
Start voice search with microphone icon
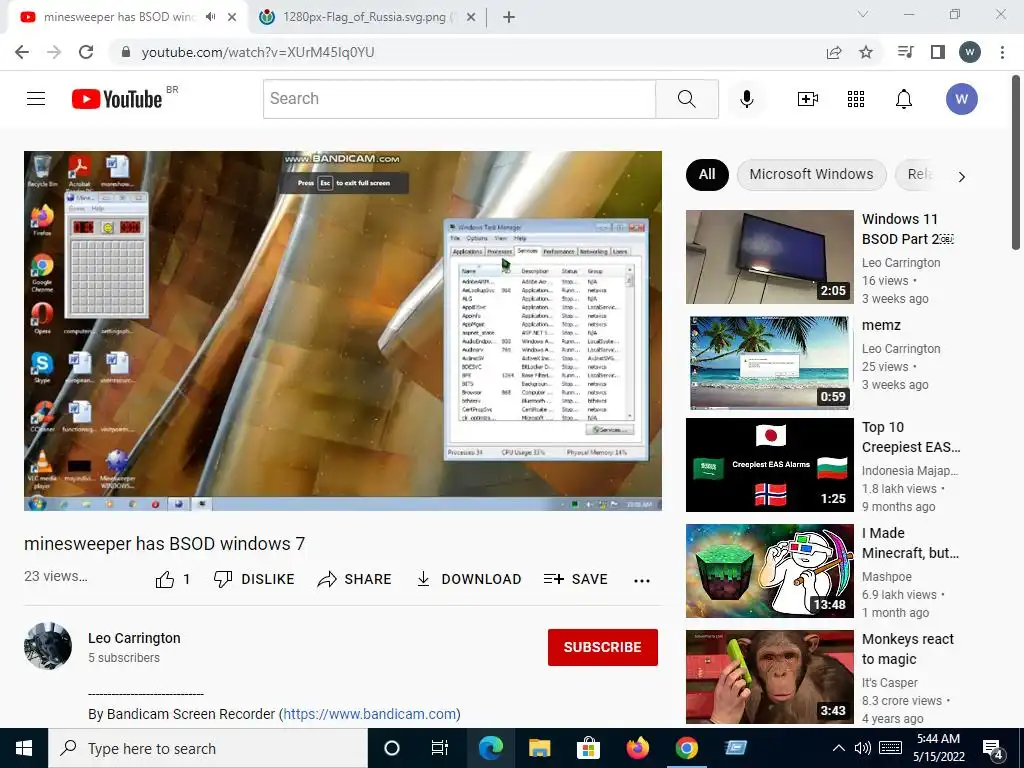click(746, 99)
